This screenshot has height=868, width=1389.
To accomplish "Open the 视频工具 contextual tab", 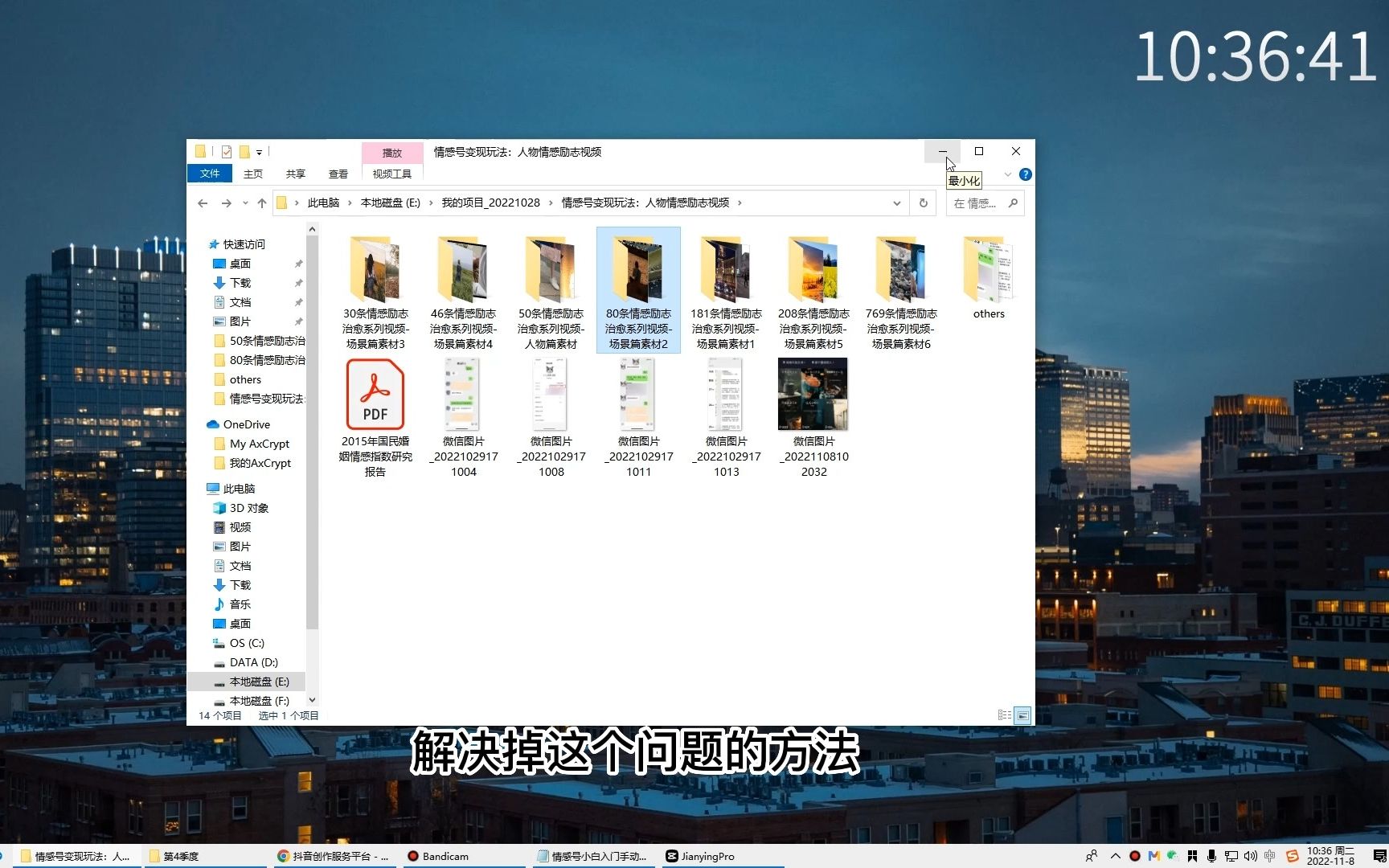I will pos(391,173).
